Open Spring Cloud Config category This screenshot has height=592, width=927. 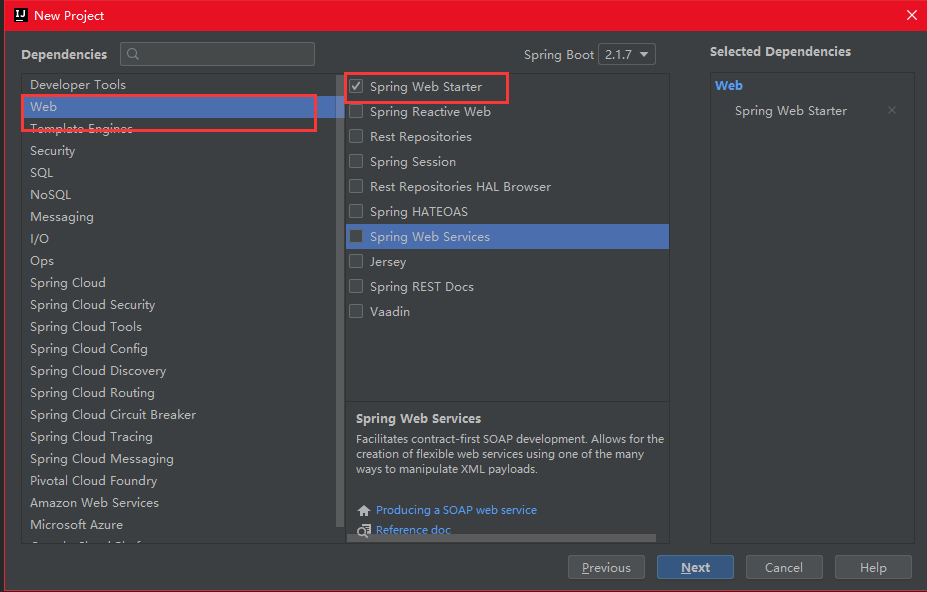179,348
